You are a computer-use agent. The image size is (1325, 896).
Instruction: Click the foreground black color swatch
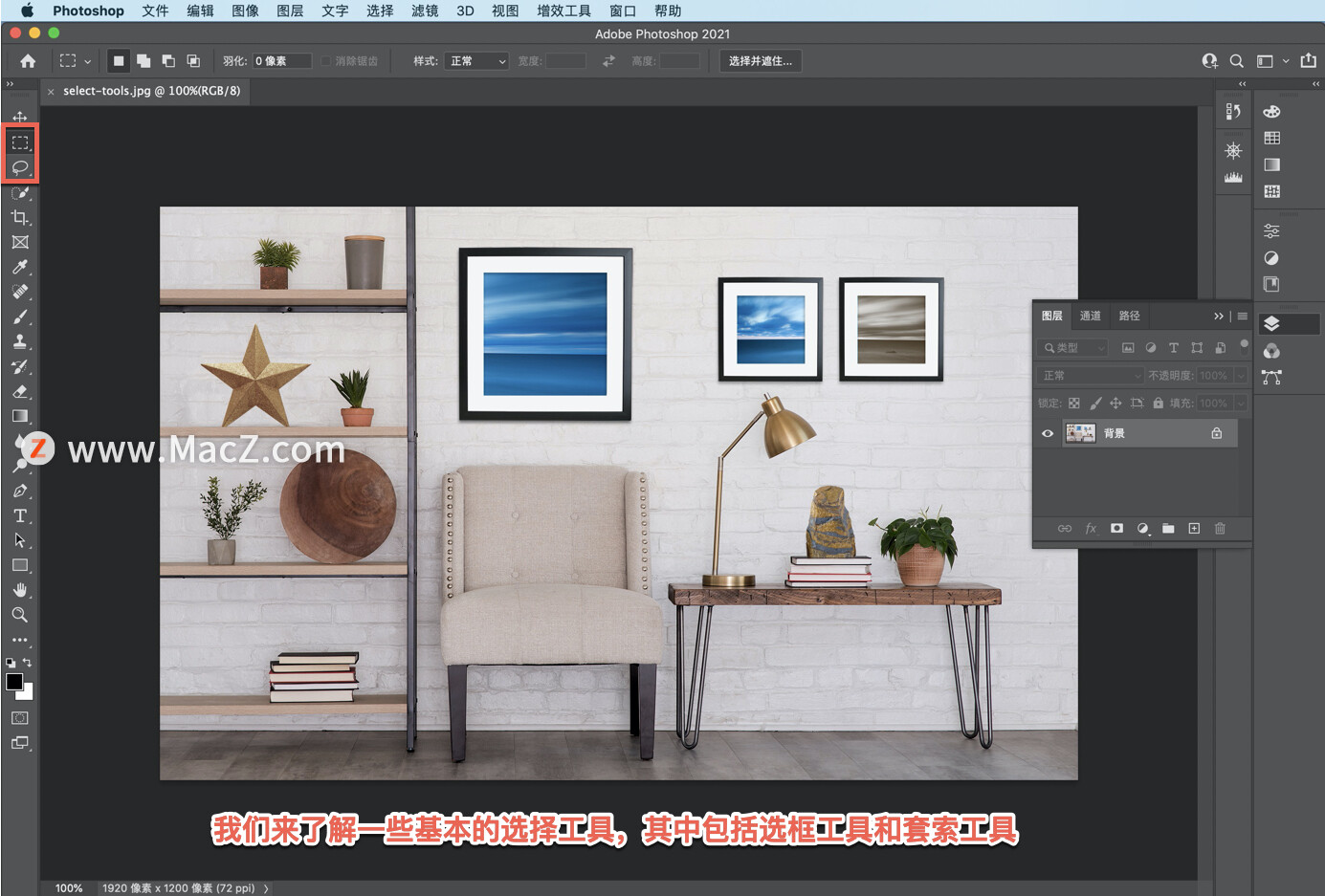[x=14, y=682]
